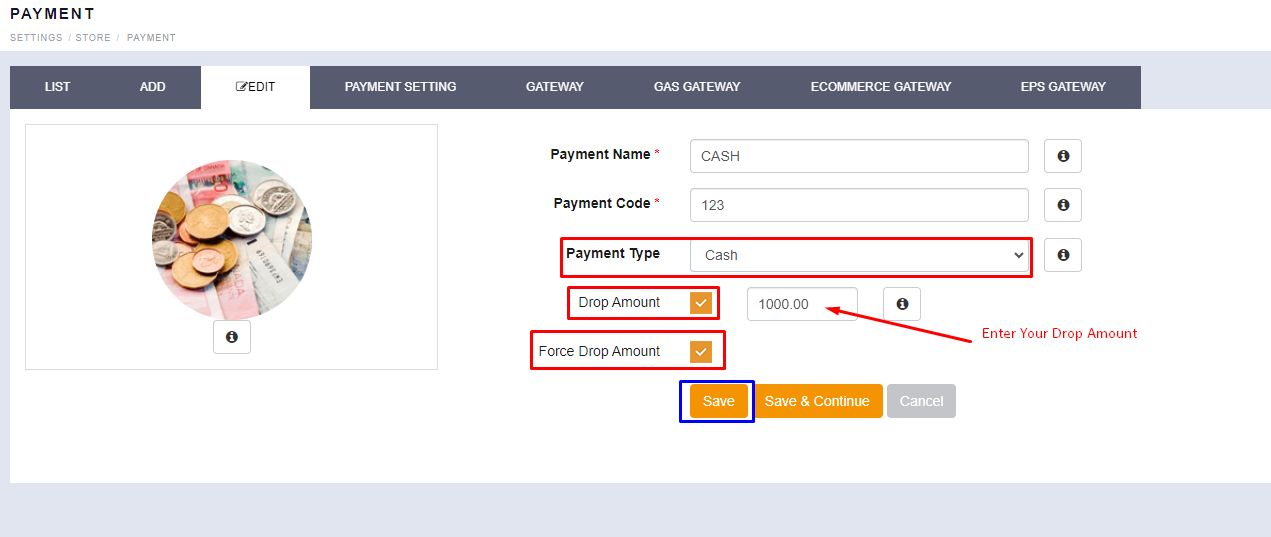Open the EPS Gateway tab
The width and height of the screenshot is (1271, 537).
pos(1062,87)
